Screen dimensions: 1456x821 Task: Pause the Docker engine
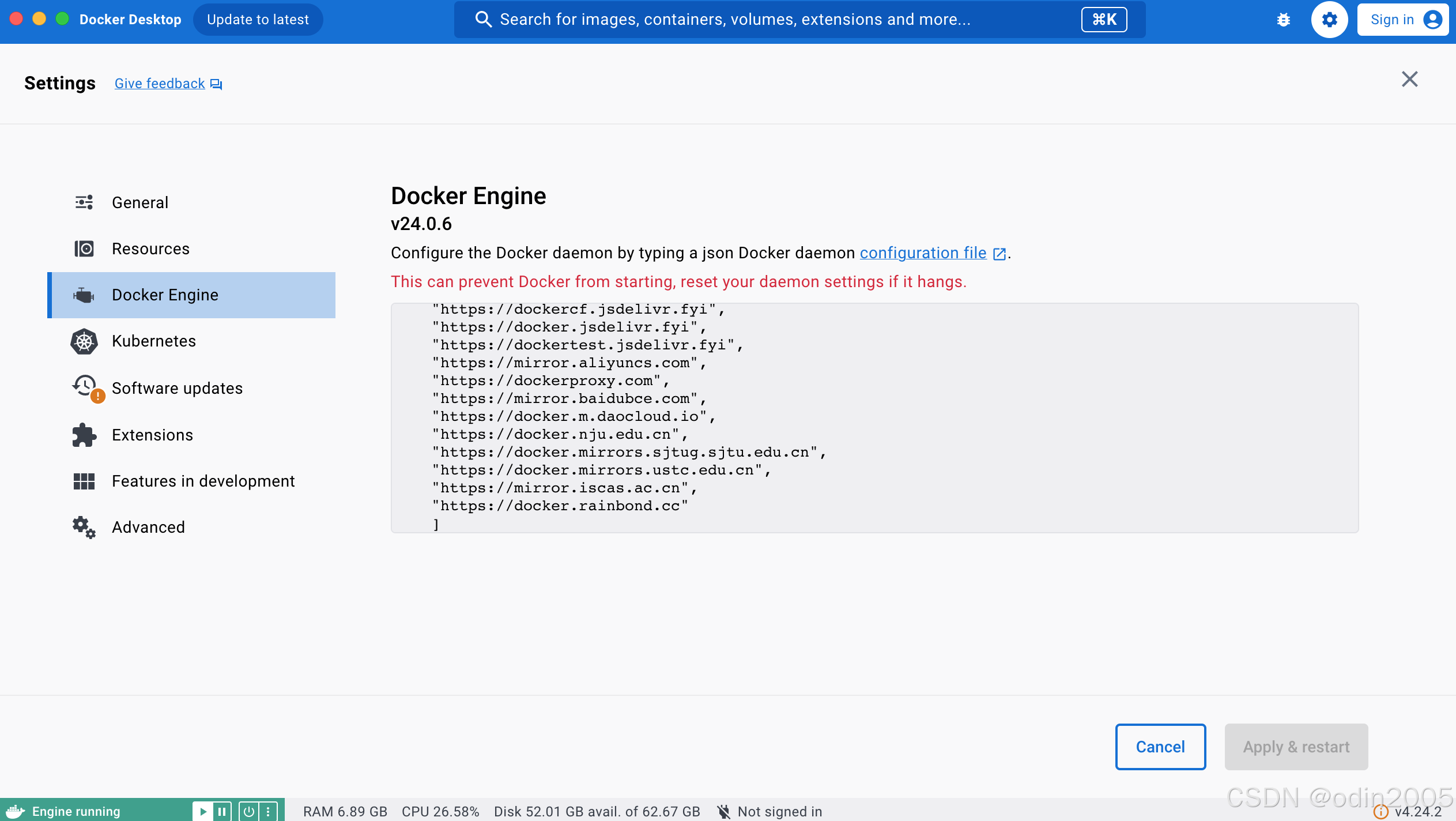(222, 811)
